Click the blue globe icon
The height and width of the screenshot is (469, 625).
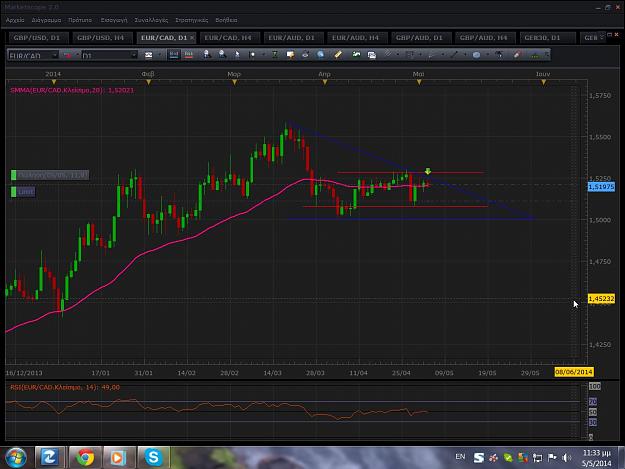click(320, 55)
